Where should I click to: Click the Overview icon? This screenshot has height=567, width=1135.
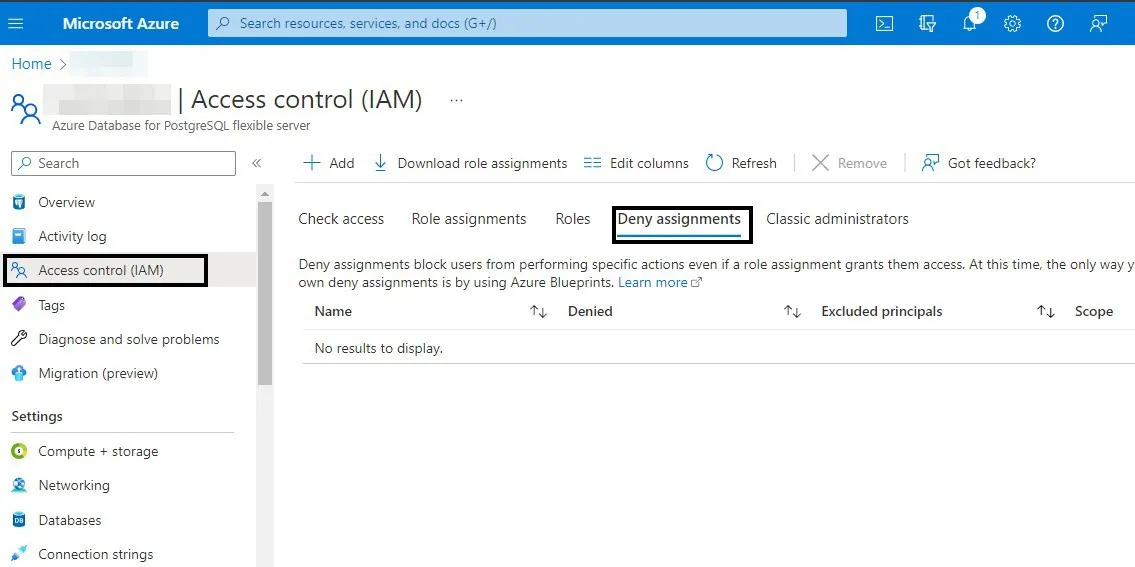pyautogui.click(x=20, y=202)
